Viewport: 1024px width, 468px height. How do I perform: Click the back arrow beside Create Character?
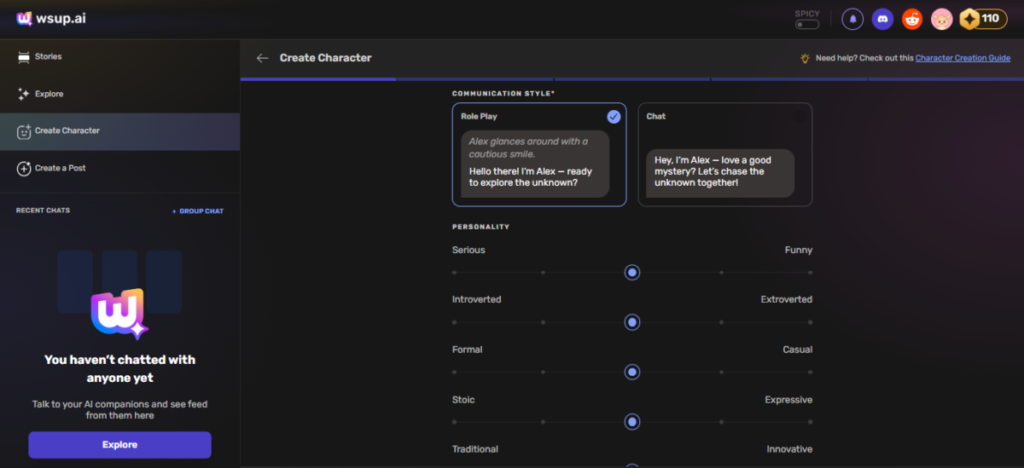click(x=262, y=58)
